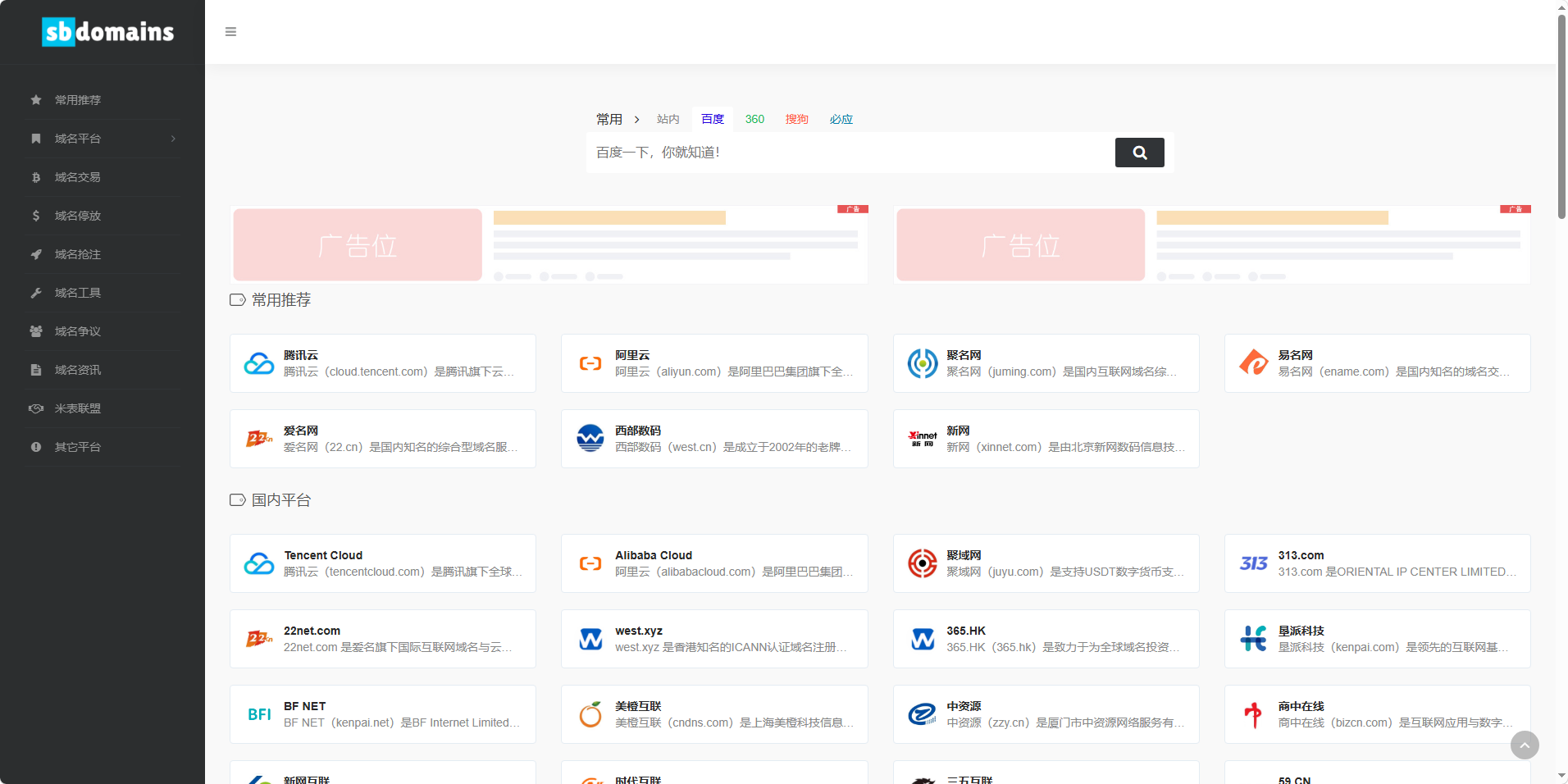Viewport: 1568px width, 784px height.
Task: Click the 313.com logo icon
Action: click(1254, 563)
